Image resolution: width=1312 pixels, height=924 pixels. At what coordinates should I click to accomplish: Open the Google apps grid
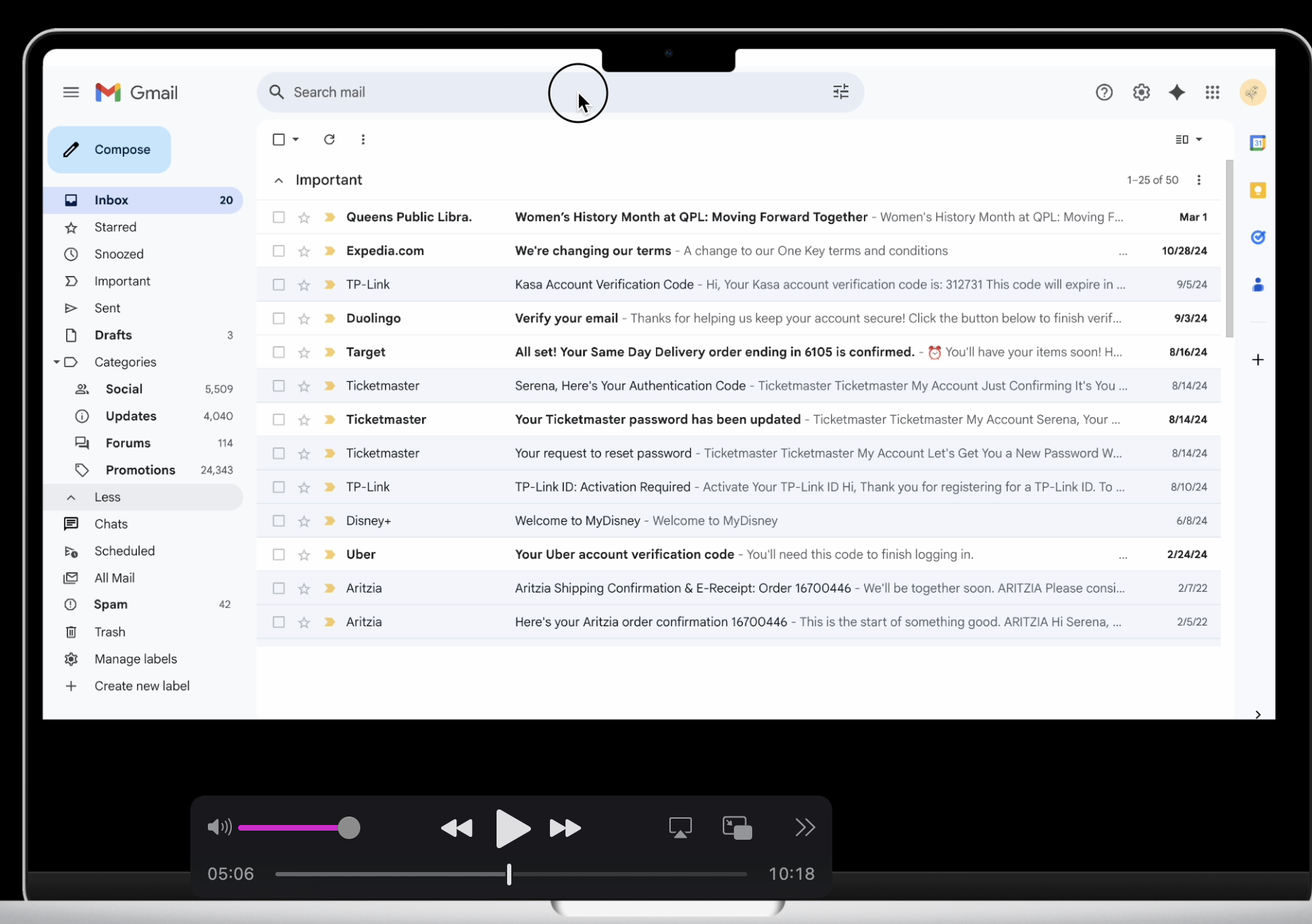[1212, 92]
